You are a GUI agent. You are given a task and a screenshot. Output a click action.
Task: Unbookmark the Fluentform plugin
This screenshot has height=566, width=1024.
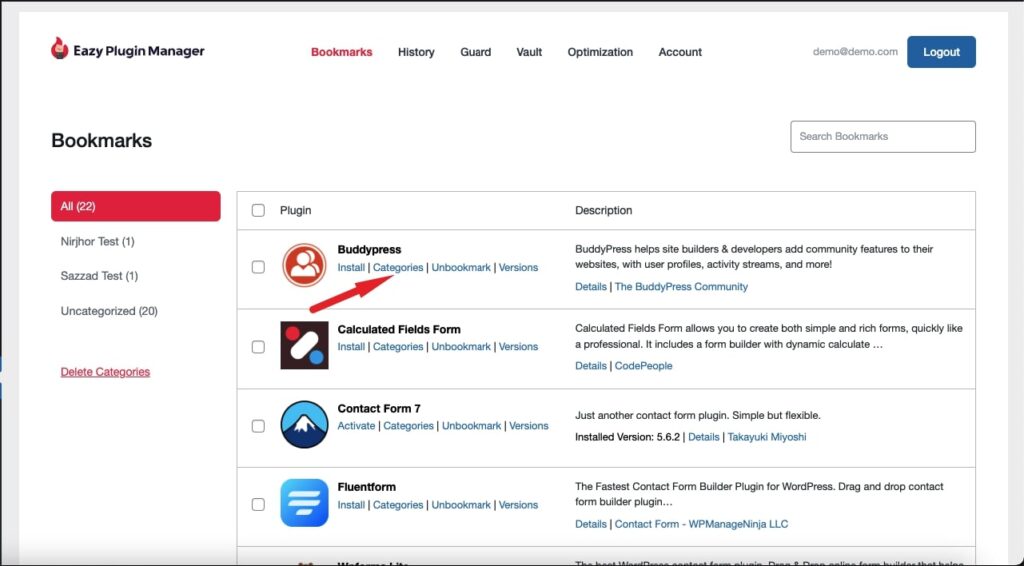[460, 505]
